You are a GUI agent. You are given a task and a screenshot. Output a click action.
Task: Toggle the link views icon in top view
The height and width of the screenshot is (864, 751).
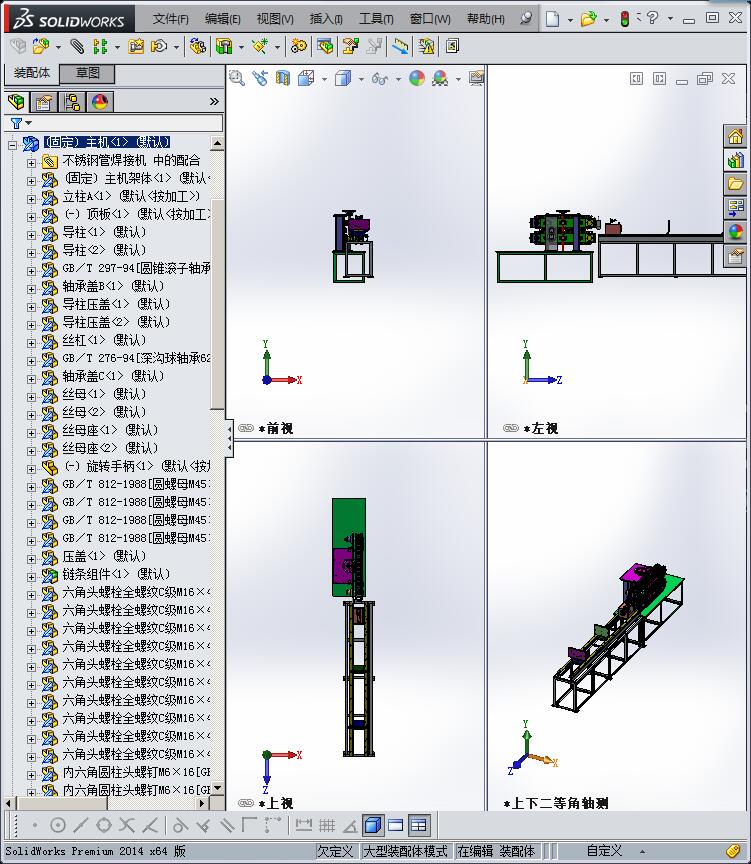pyautogui.click(x=246, y=803)
